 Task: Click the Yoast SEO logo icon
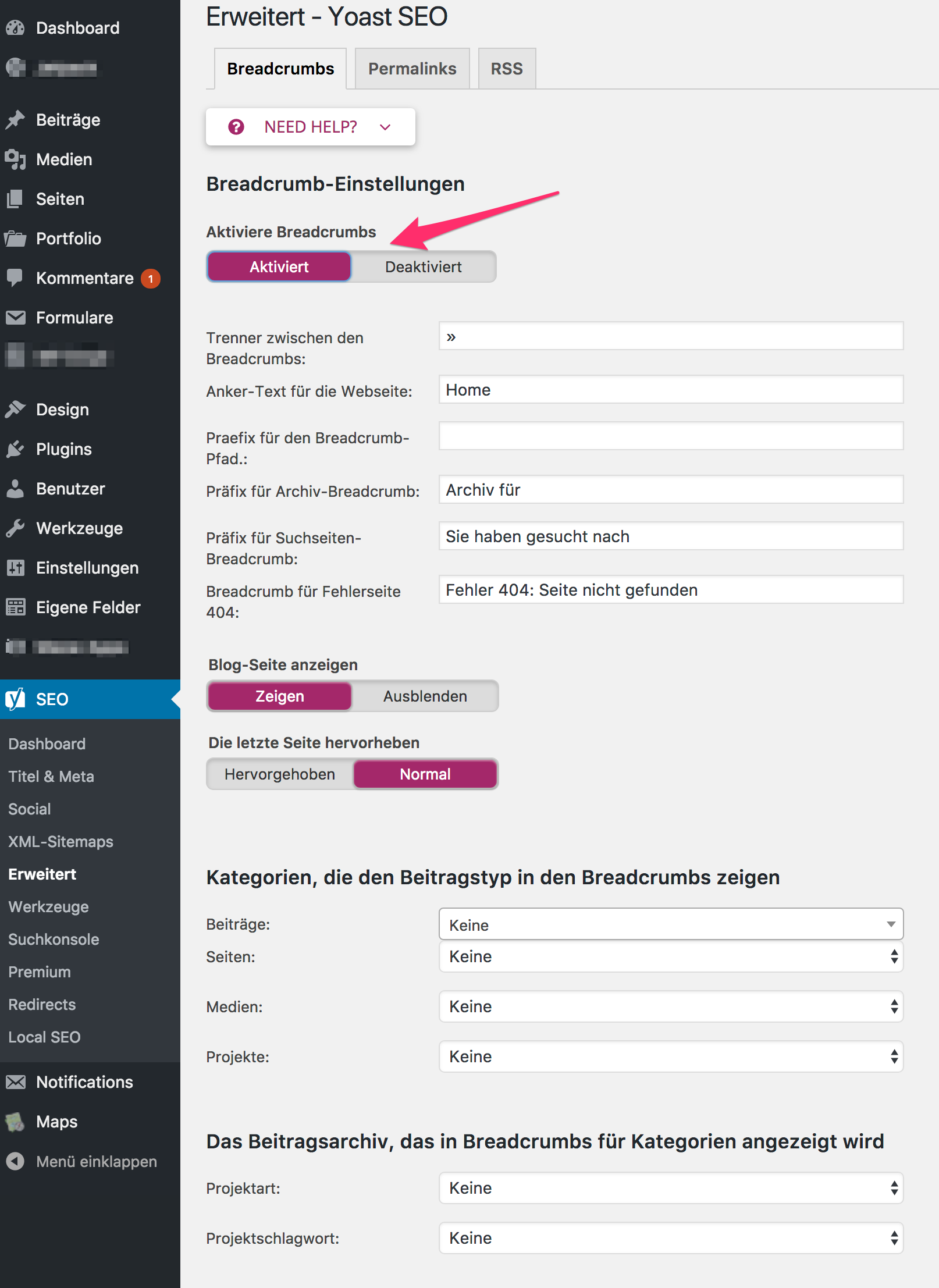click(16, 699)
